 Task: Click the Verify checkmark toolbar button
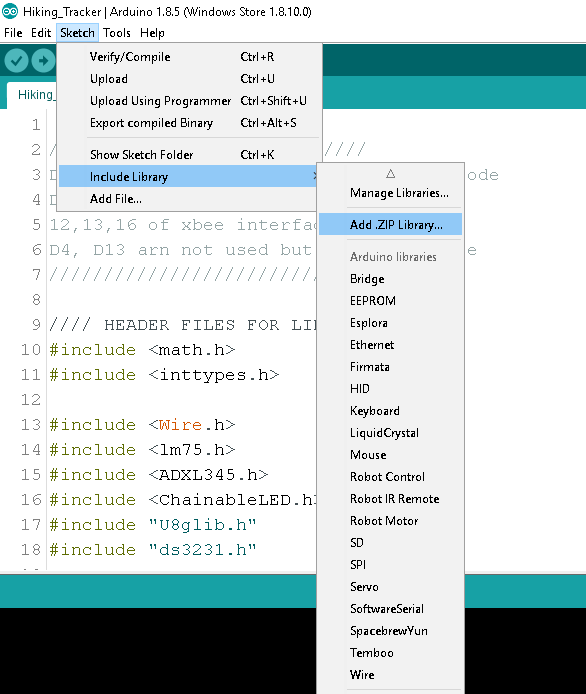pyautogui.click(x=17, y=60)
